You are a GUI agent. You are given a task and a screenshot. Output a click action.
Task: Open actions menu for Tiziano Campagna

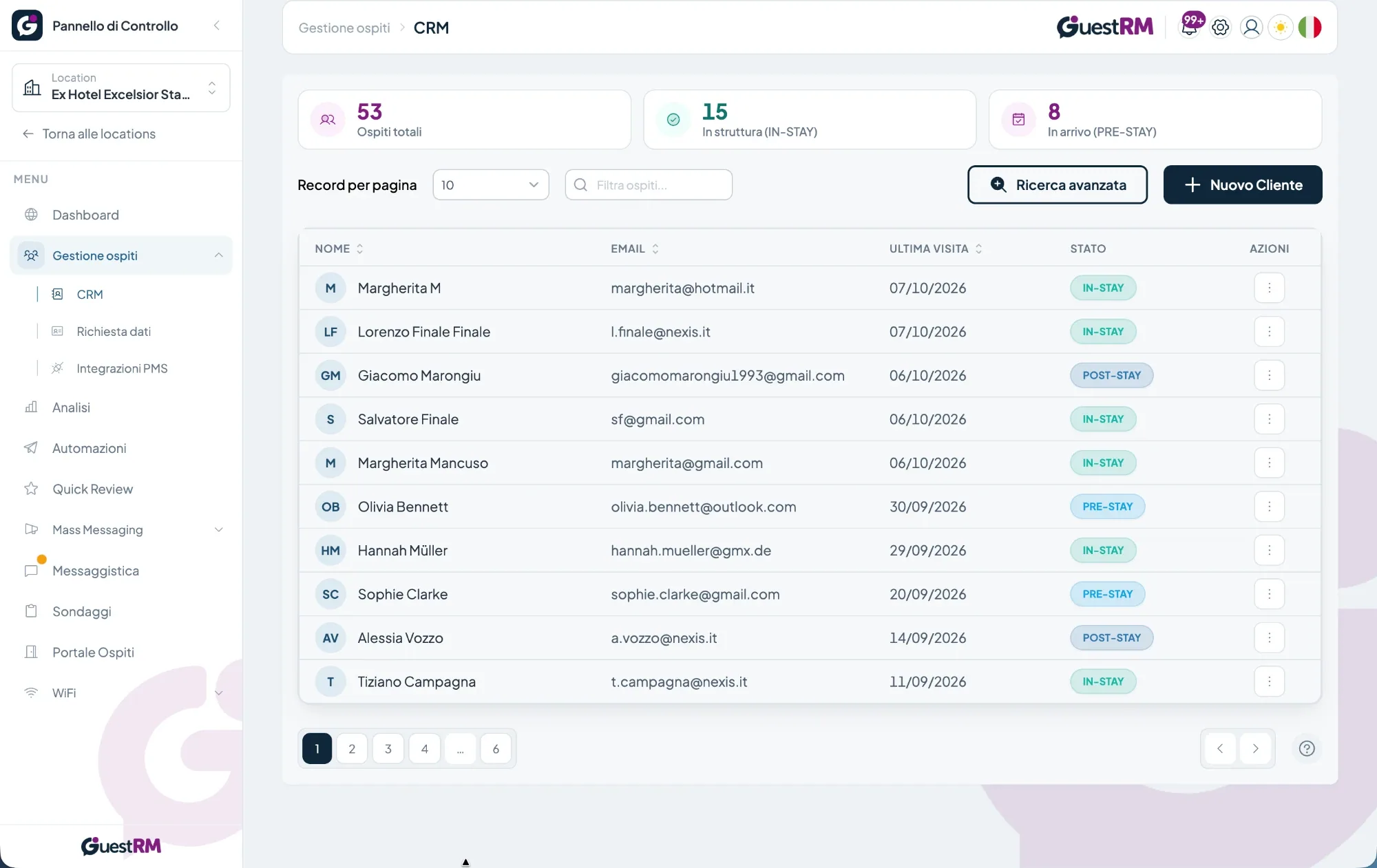1269,681
